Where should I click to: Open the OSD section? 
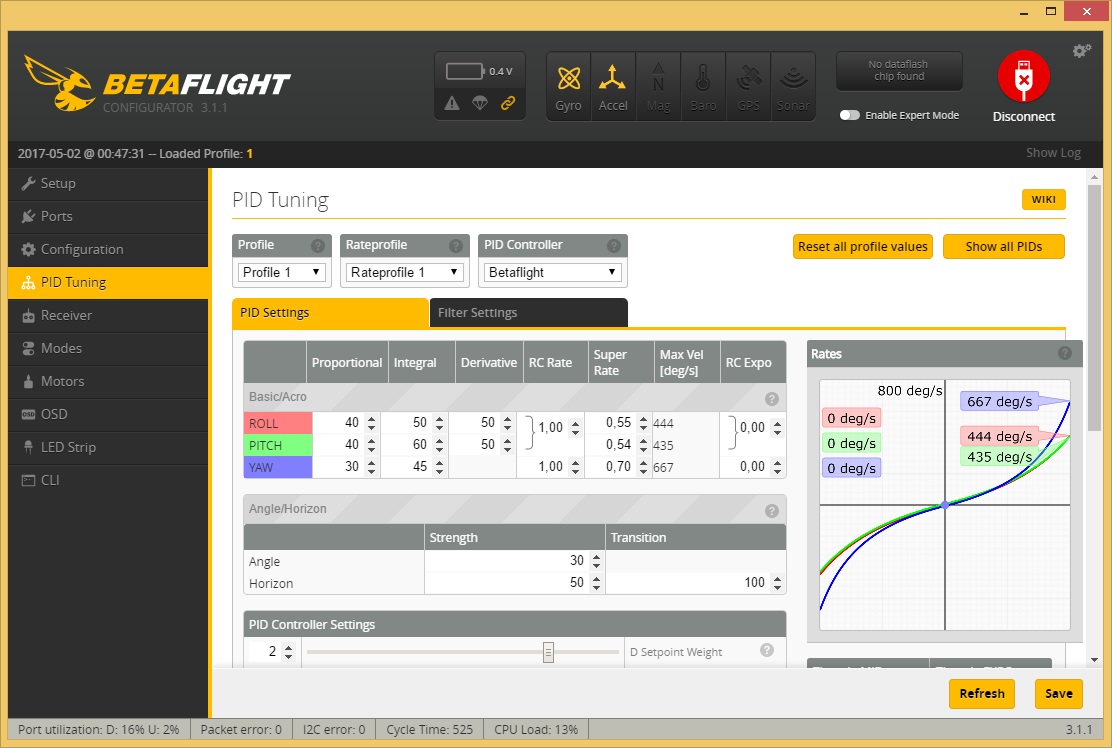(x=109, y=414)
